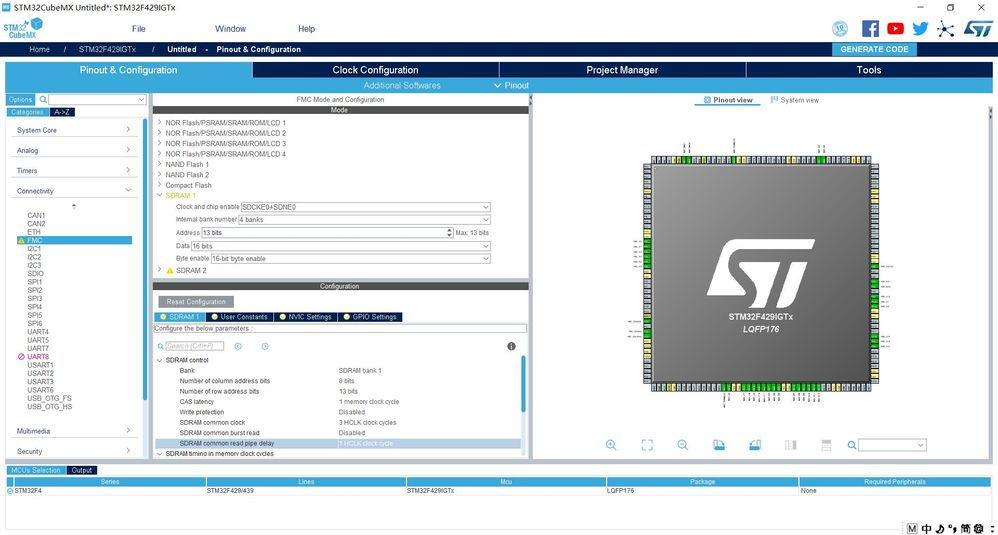Click the GENERATE CODE button
This screenshot has height=535, width=998.
pyautogui.click(x=874, y=49)
